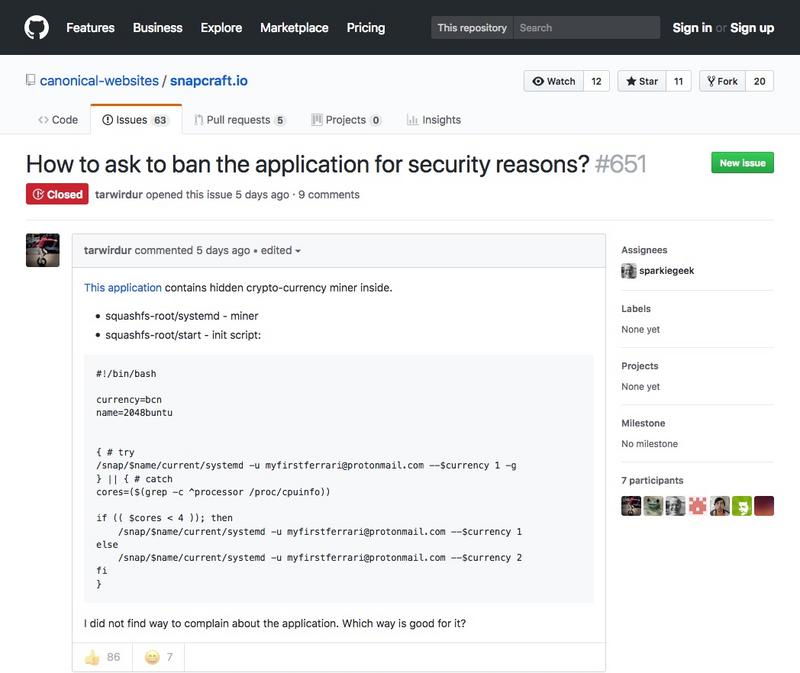The image size is (800, 673).
Task: Click the third participant avatar
Action: click(676, 506)
